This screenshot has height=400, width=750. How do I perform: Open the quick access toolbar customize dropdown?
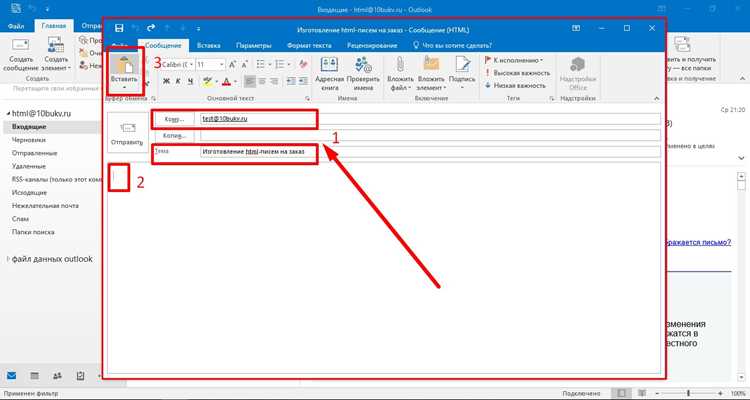click(x=199, y=29)
